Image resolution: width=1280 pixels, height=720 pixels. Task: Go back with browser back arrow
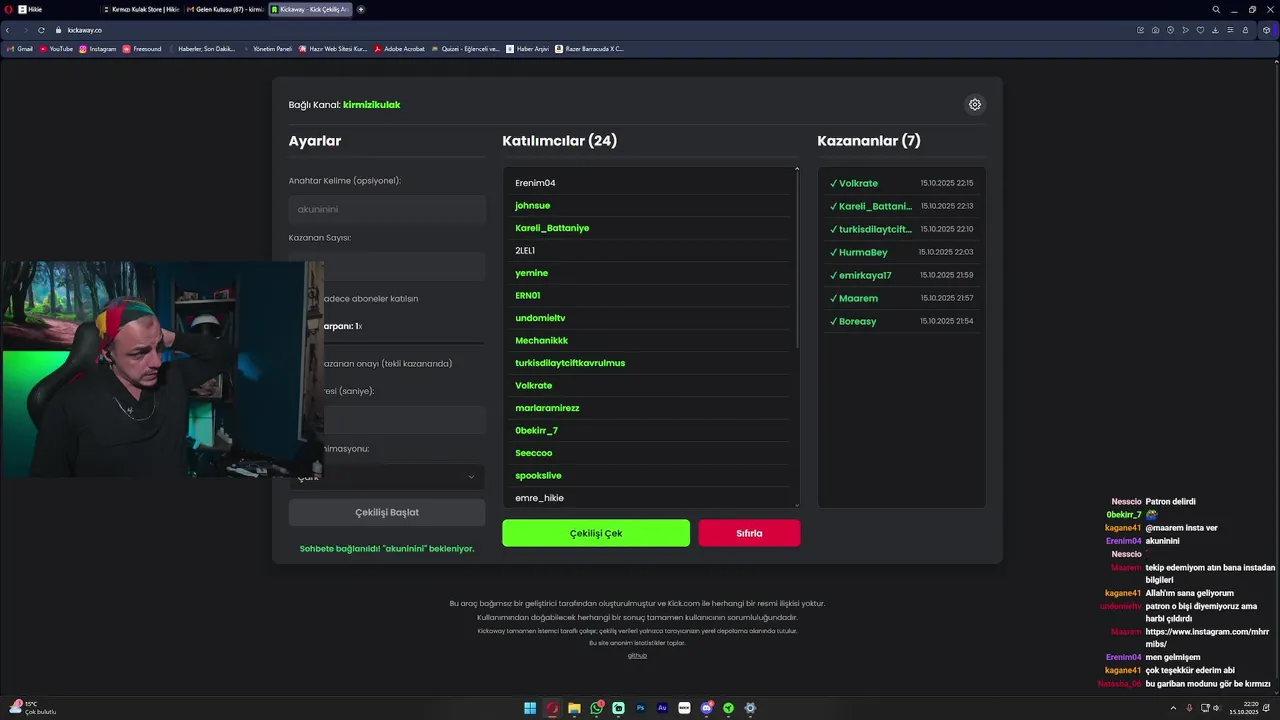pos(8,30)
